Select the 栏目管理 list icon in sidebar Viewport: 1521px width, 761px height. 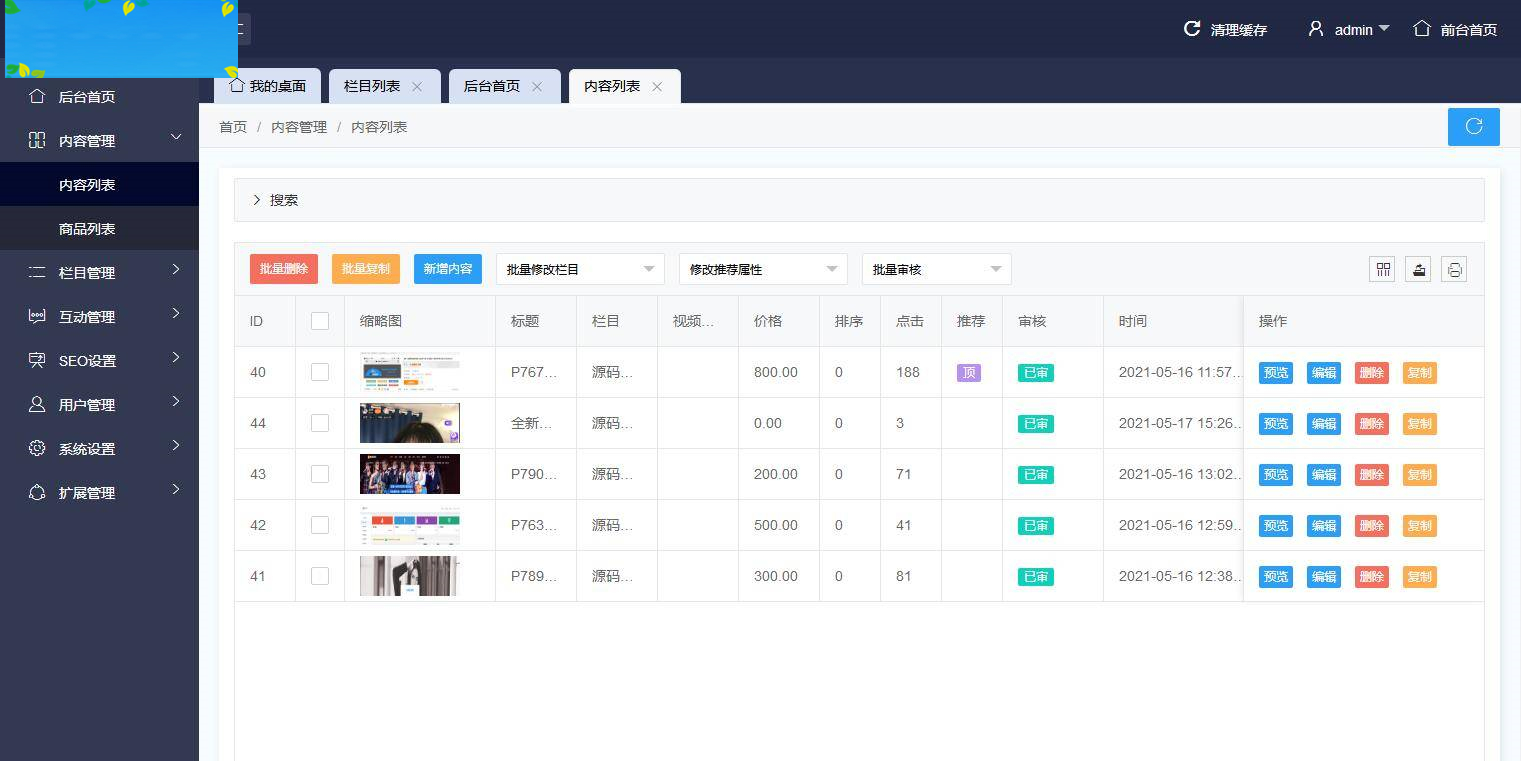click(x=36, y=272)
